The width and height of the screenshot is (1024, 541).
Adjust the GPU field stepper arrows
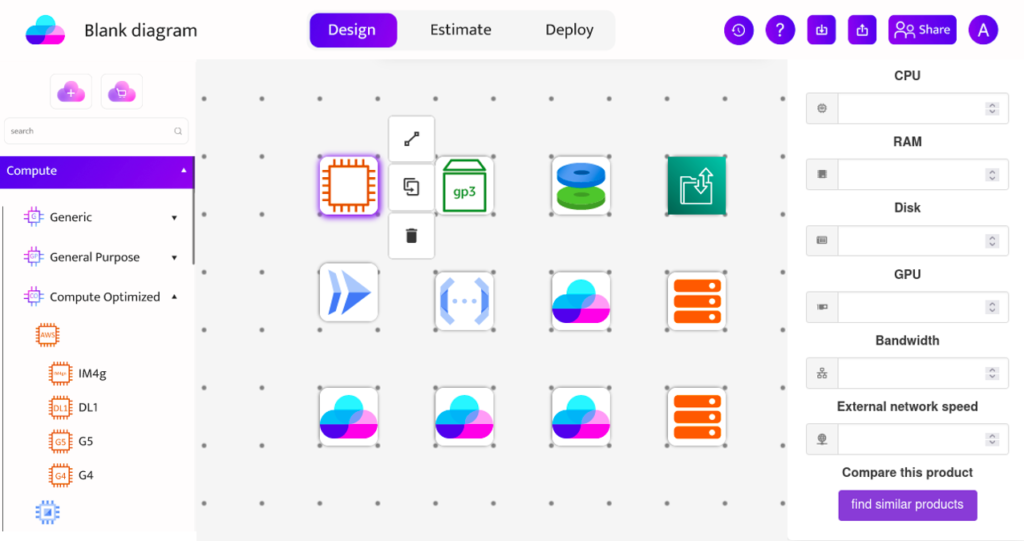(x=992, y=307)
